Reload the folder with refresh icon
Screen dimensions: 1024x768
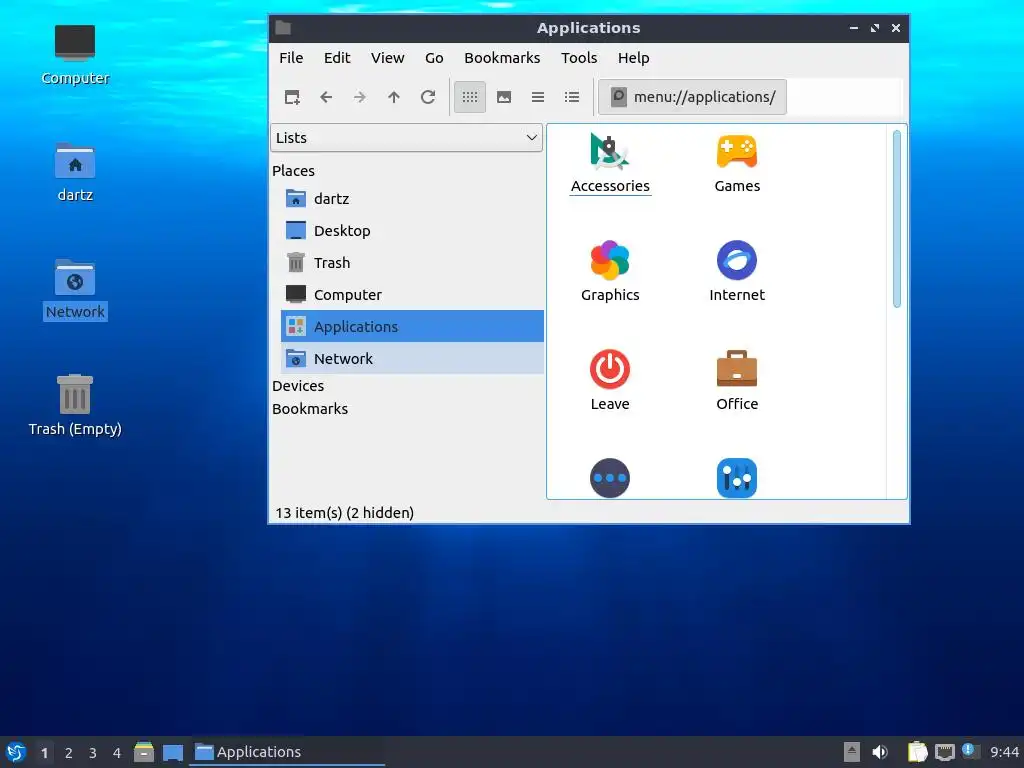[428, 97]
